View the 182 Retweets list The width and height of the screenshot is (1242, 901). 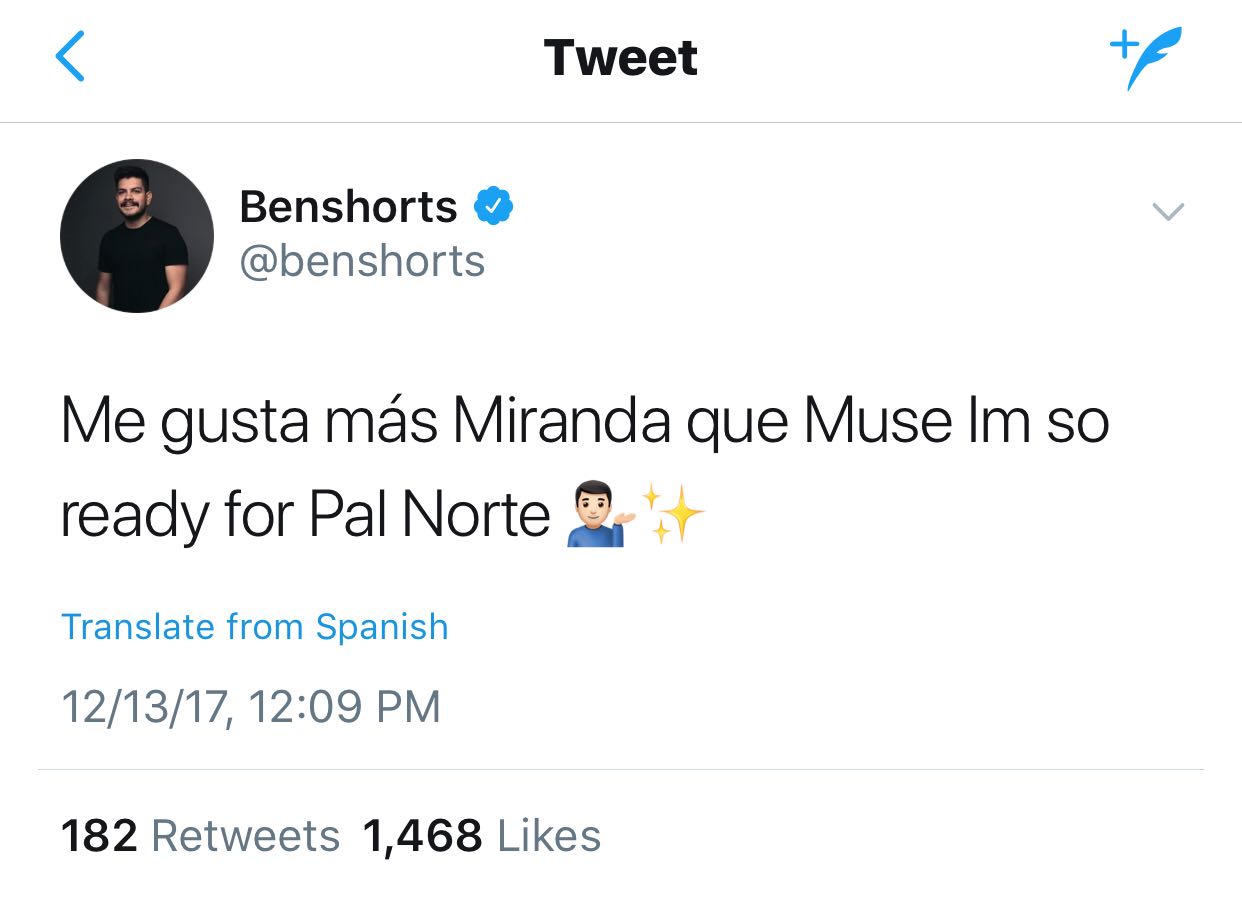(x=201, y=836)
